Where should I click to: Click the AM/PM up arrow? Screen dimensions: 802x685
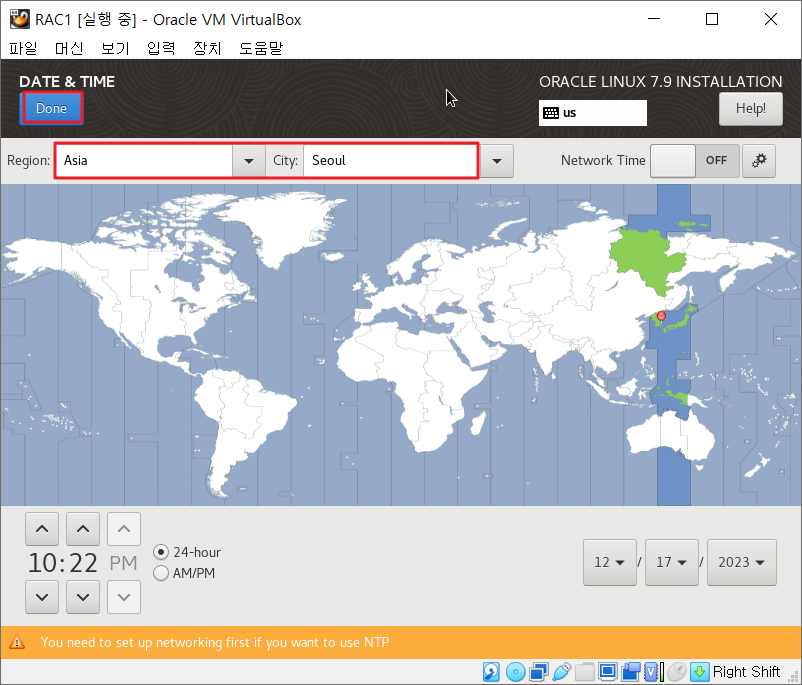click(124, 529)
